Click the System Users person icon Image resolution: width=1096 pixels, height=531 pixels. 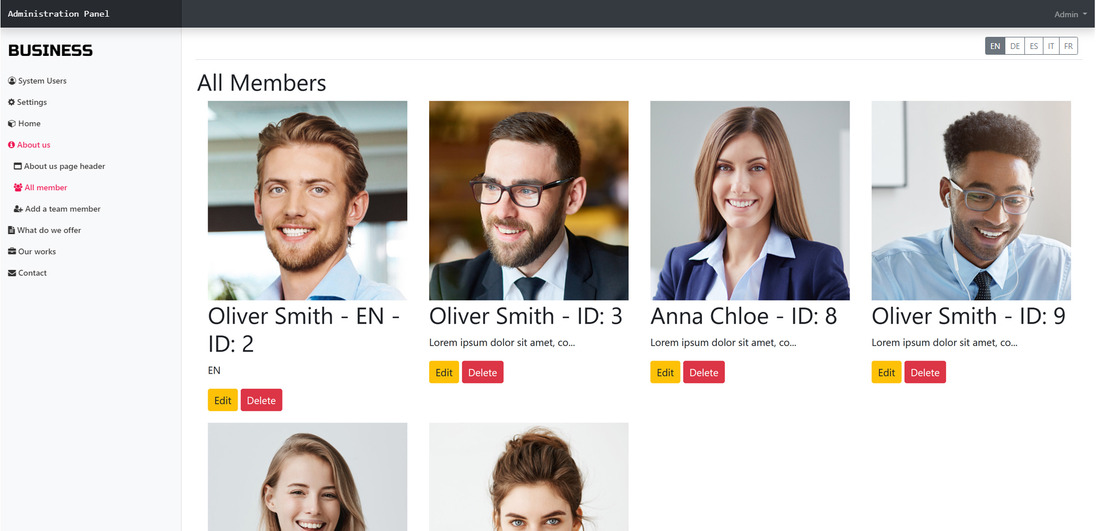point(12,81)
